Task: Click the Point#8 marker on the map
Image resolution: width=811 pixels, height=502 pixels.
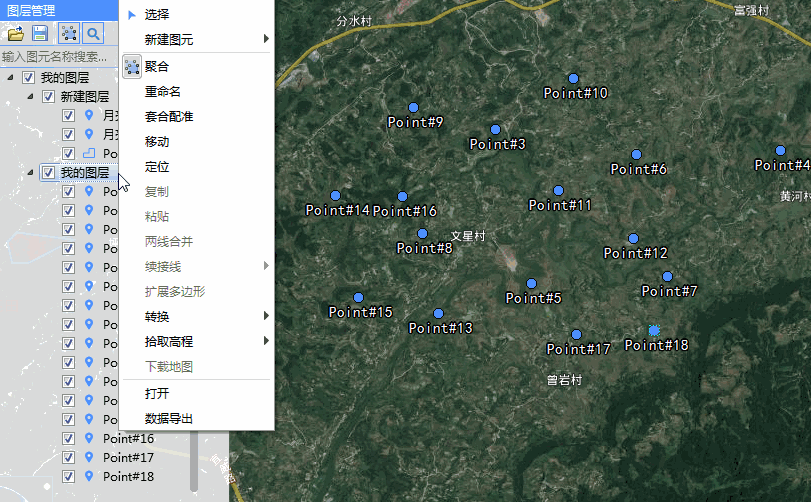Action: point(423,234)
